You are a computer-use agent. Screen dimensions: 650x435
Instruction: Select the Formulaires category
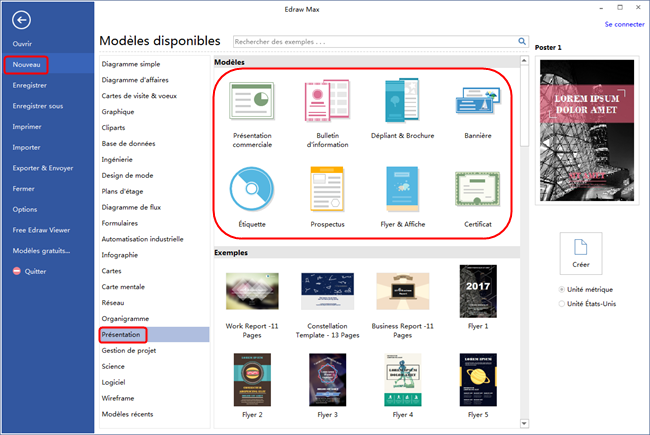click(x=119, y=223)
